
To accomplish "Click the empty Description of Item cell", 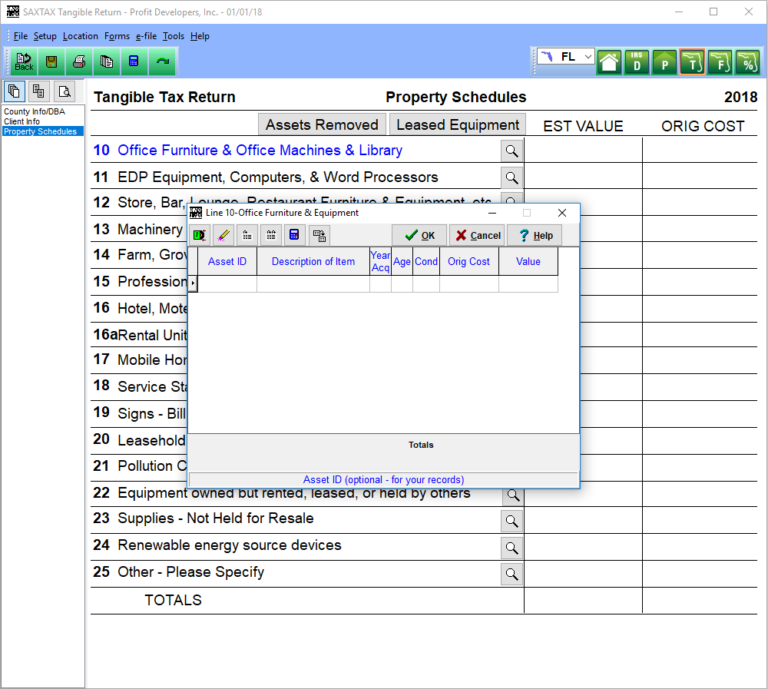I will pyautogui.click(x=312, y=284).
